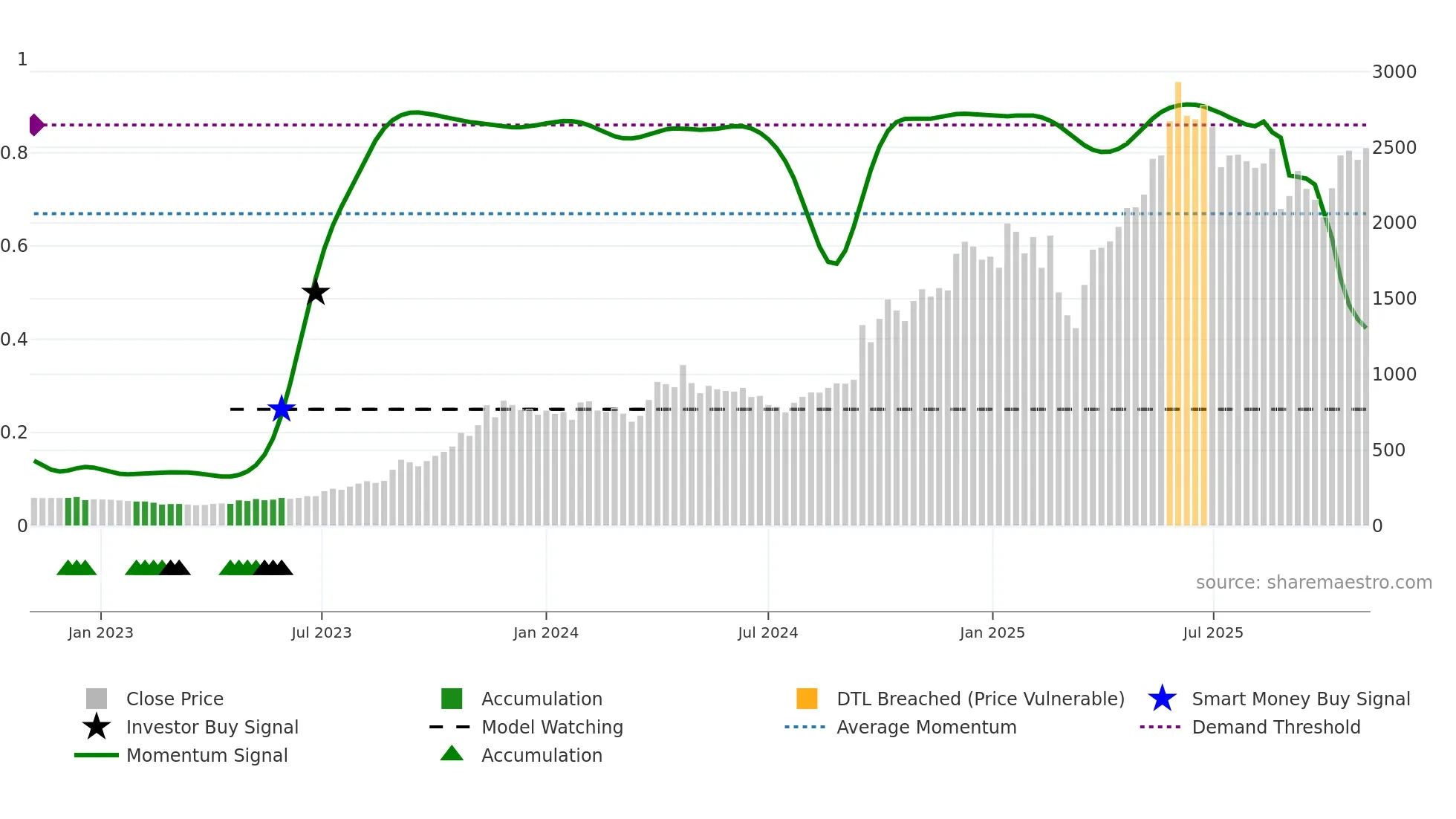Click the Momentum Signal legend green line

pos(97,755)
